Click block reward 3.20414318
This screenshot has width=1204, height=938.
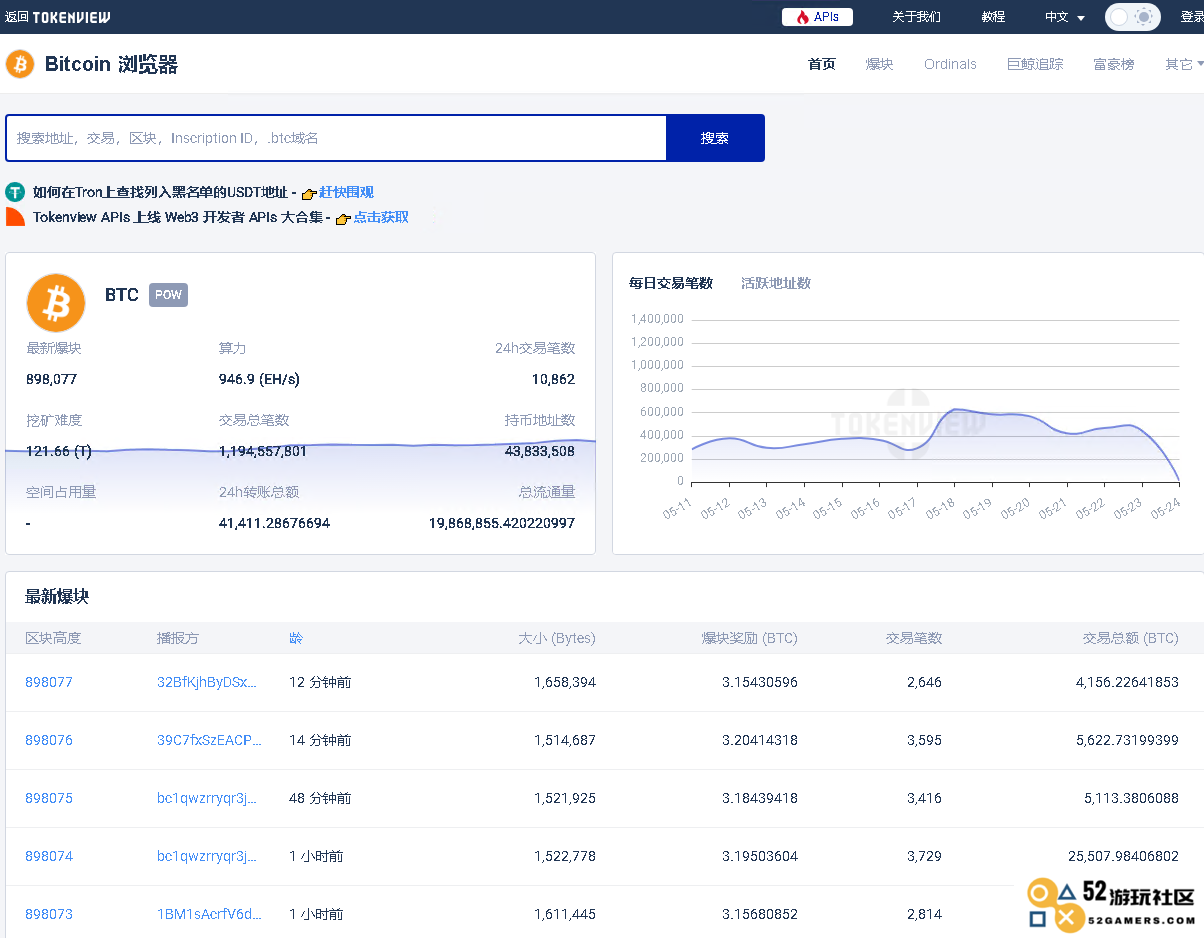[760, 740]
